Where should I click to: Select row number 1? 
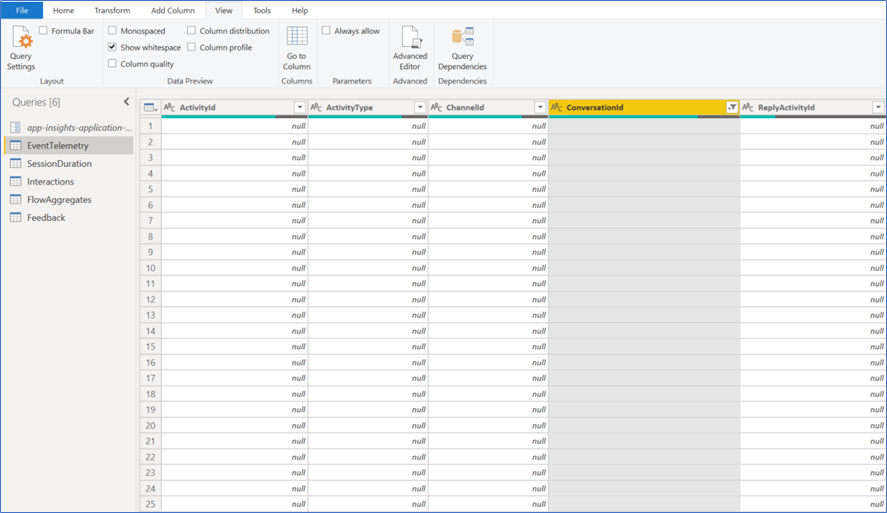[150, 126]
